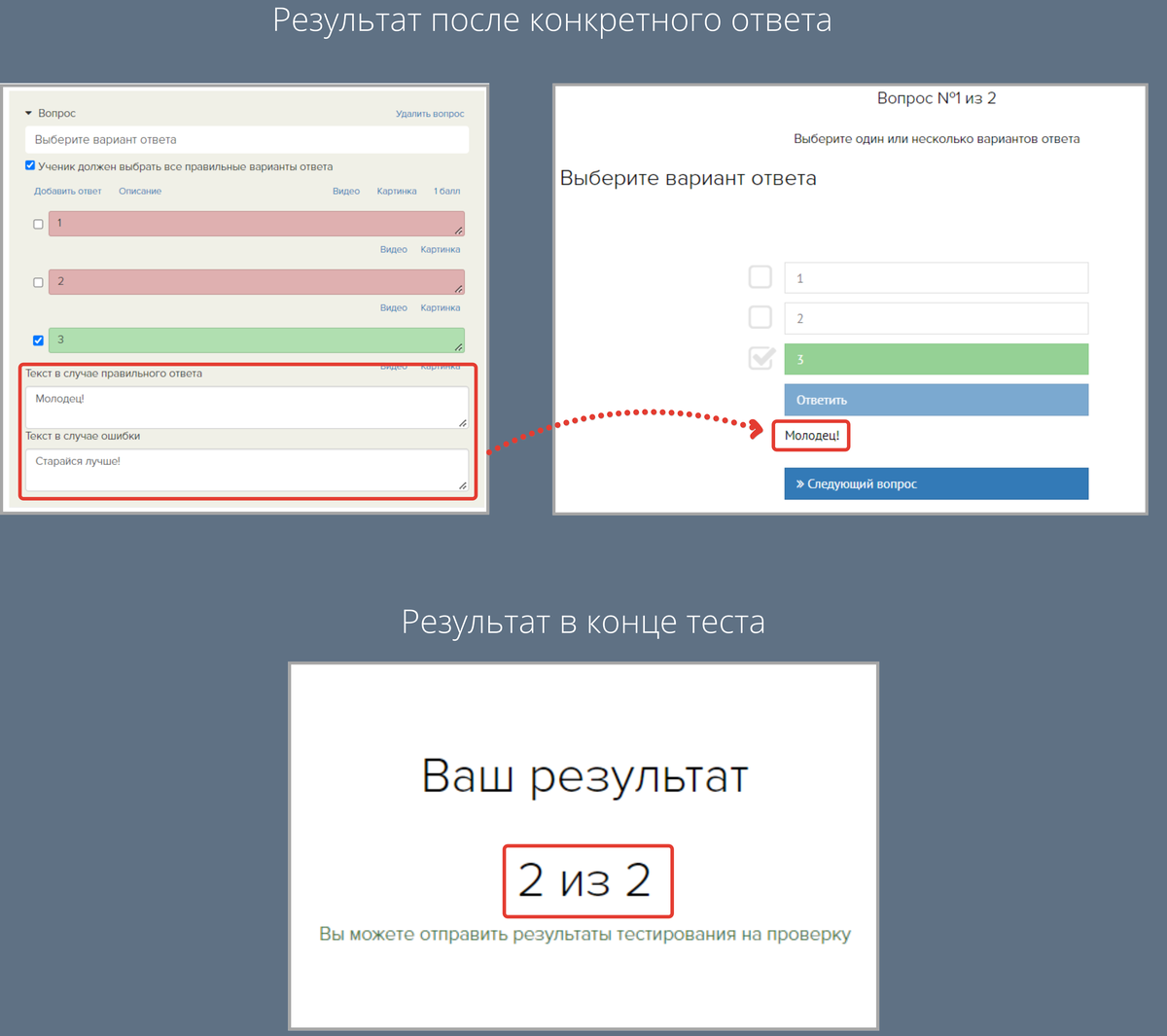The width and height of the screenshot is (1167, 1036).
Task: Click Видео link under answer 1
Action: point(394,249)
